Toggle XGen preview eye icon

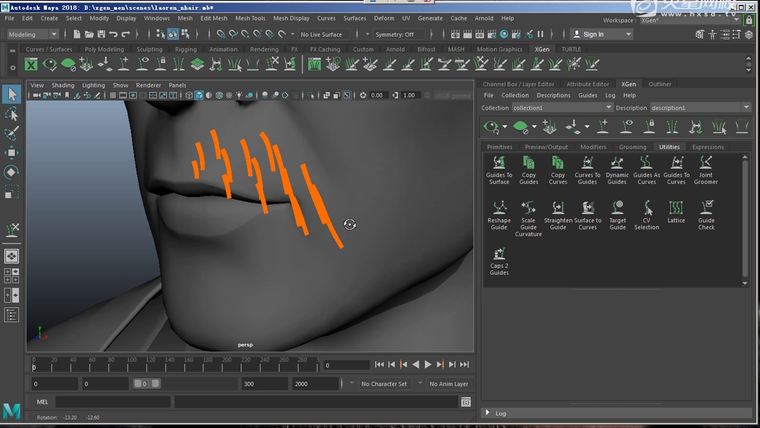[491, 127]
